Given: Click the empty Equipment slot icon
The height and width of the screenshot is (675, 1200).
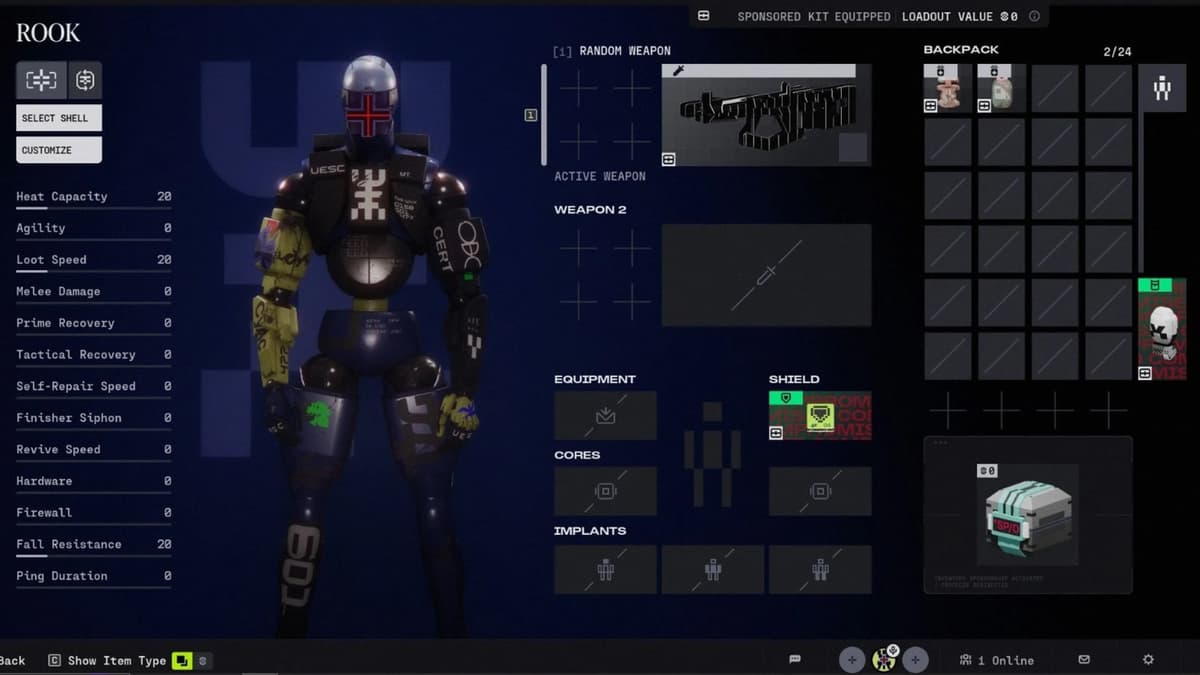Looking at the screenshot, I should pos(605,416).
